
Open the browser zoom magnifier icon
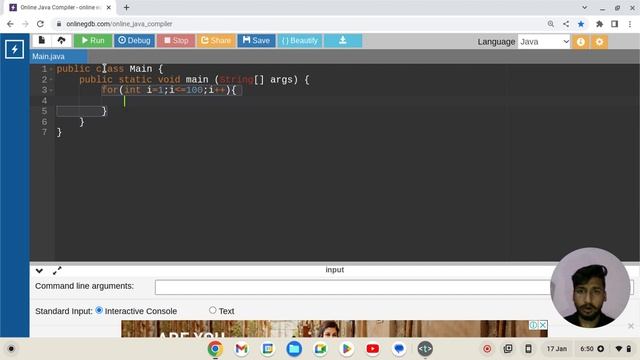coord(551,24)
